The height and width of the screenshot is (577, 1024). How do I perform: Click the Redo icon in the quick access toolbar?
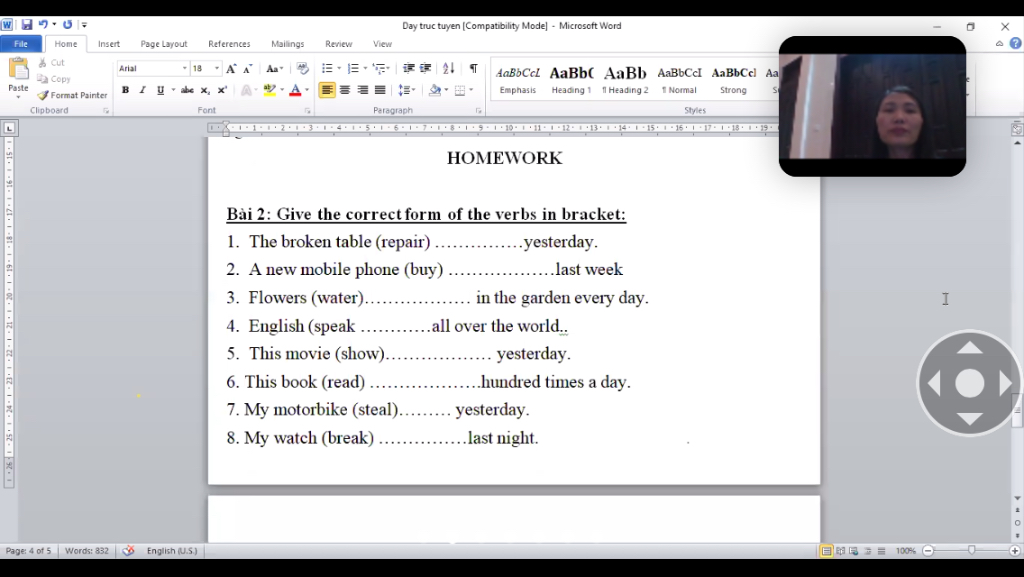coord(67,25)
